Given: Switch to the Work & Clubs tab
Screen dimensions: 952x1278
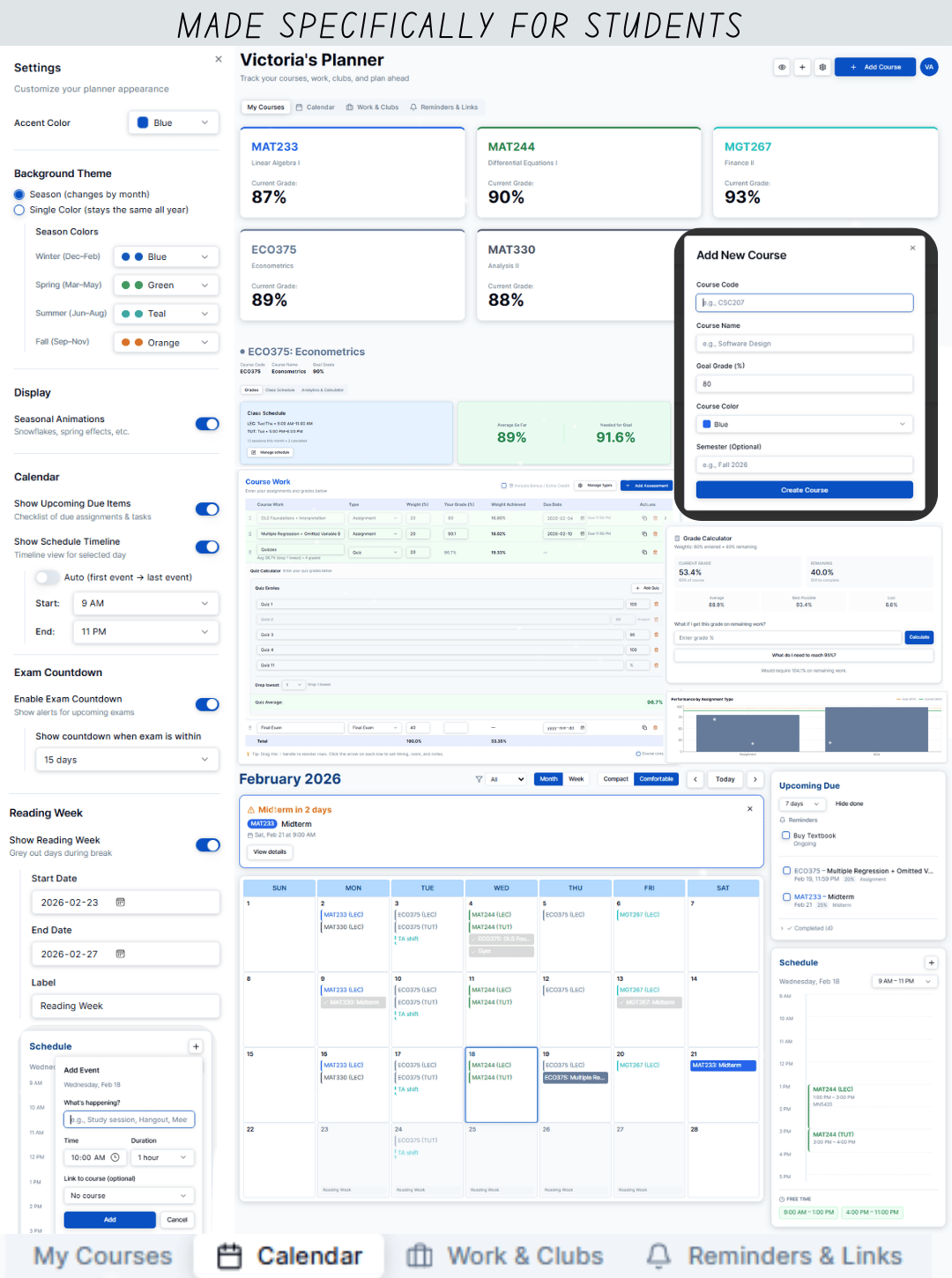Looking at the screenshot, I should (372, 108).
